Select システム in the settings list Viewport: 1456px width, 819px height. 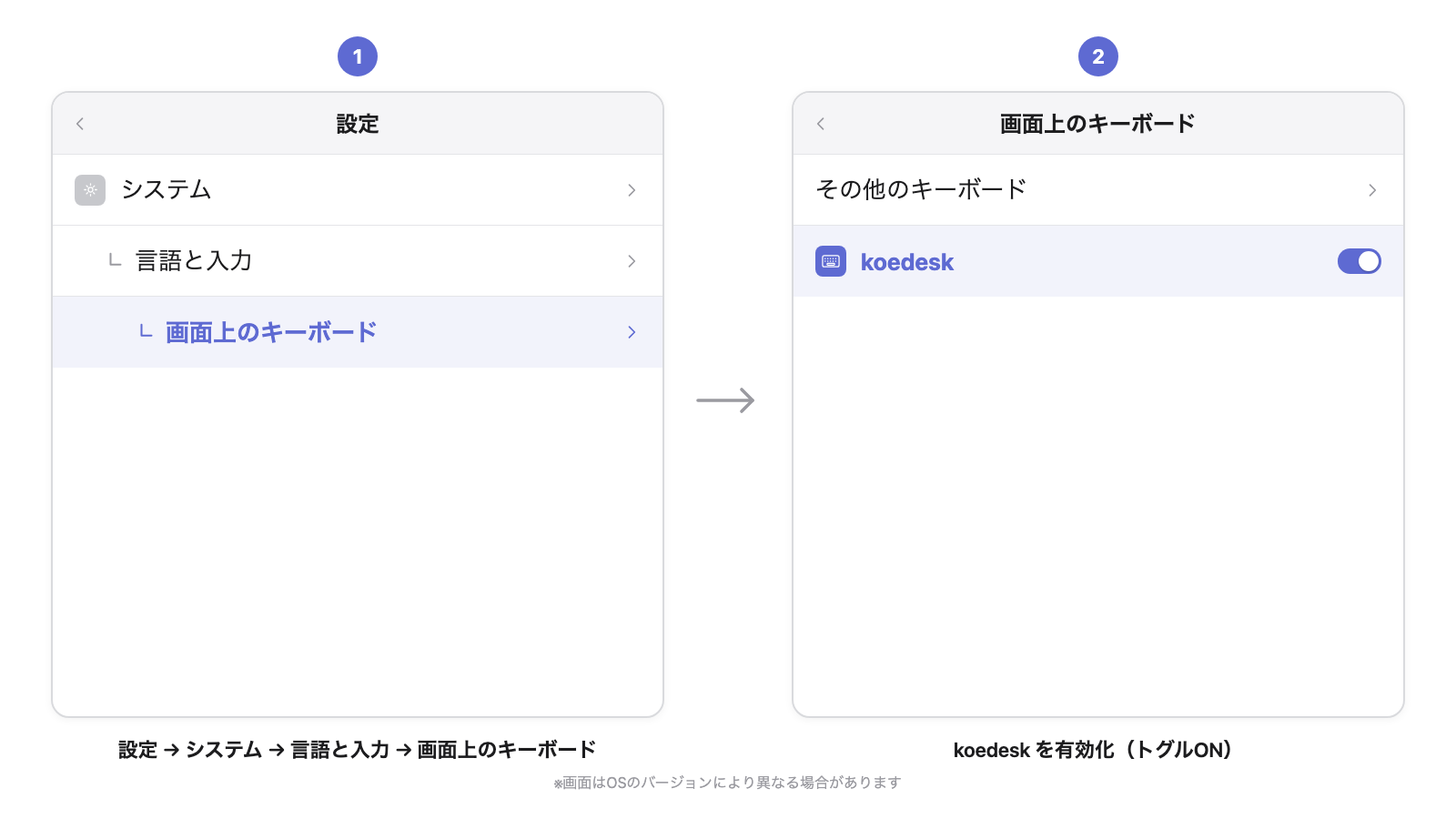[x=358, y=190]
